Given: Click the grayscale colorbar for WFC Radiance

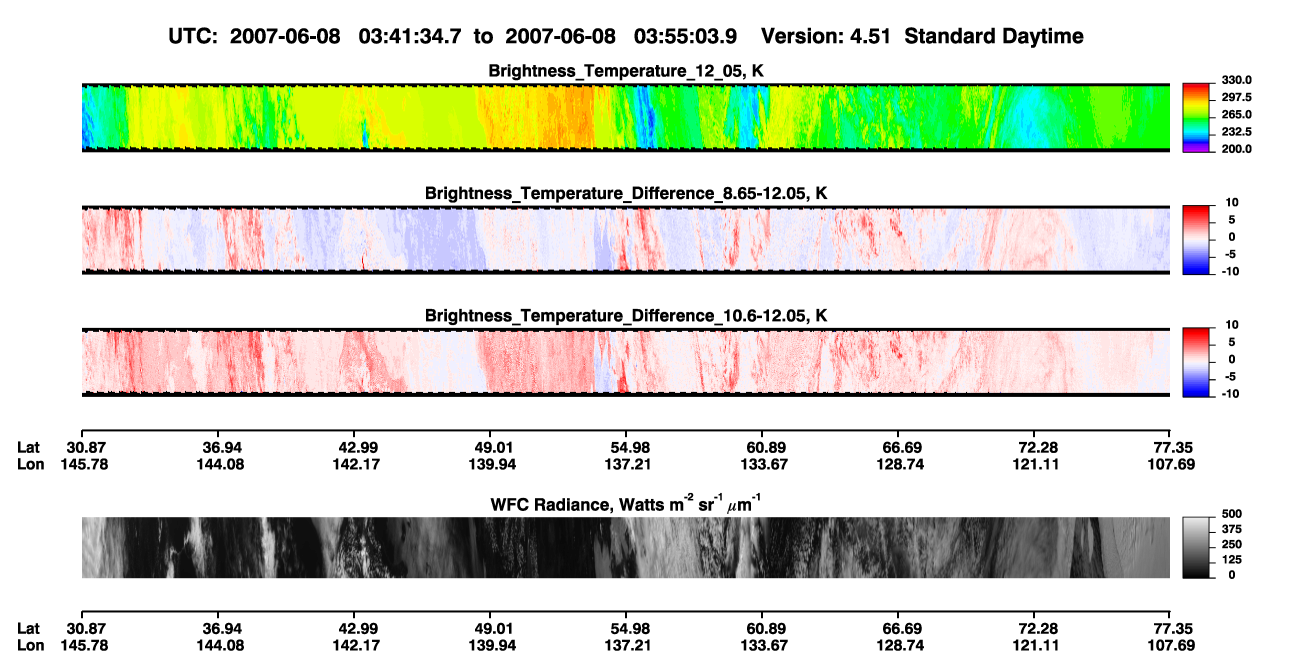Looking at the screenshot, I should 1195,548.
